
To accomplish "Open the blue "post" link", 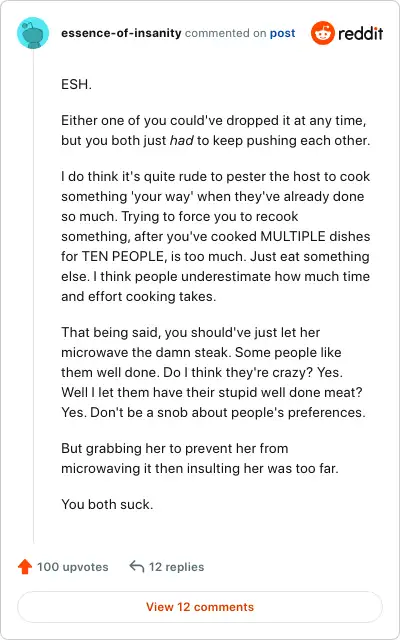I will click(282, 33).
